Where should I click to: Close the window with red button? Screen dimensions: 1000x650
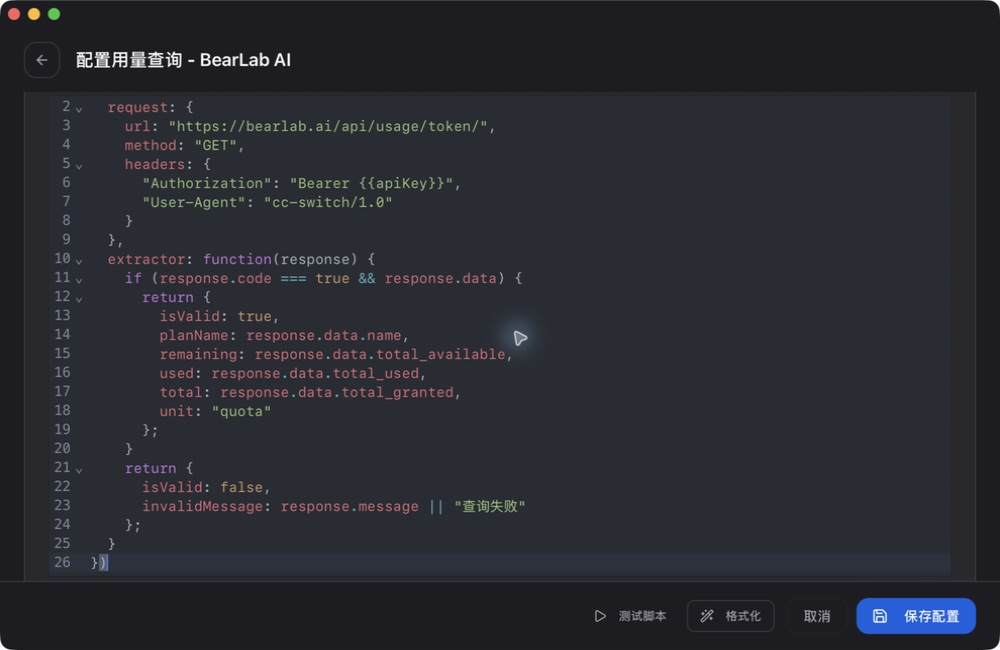(14, 14)
